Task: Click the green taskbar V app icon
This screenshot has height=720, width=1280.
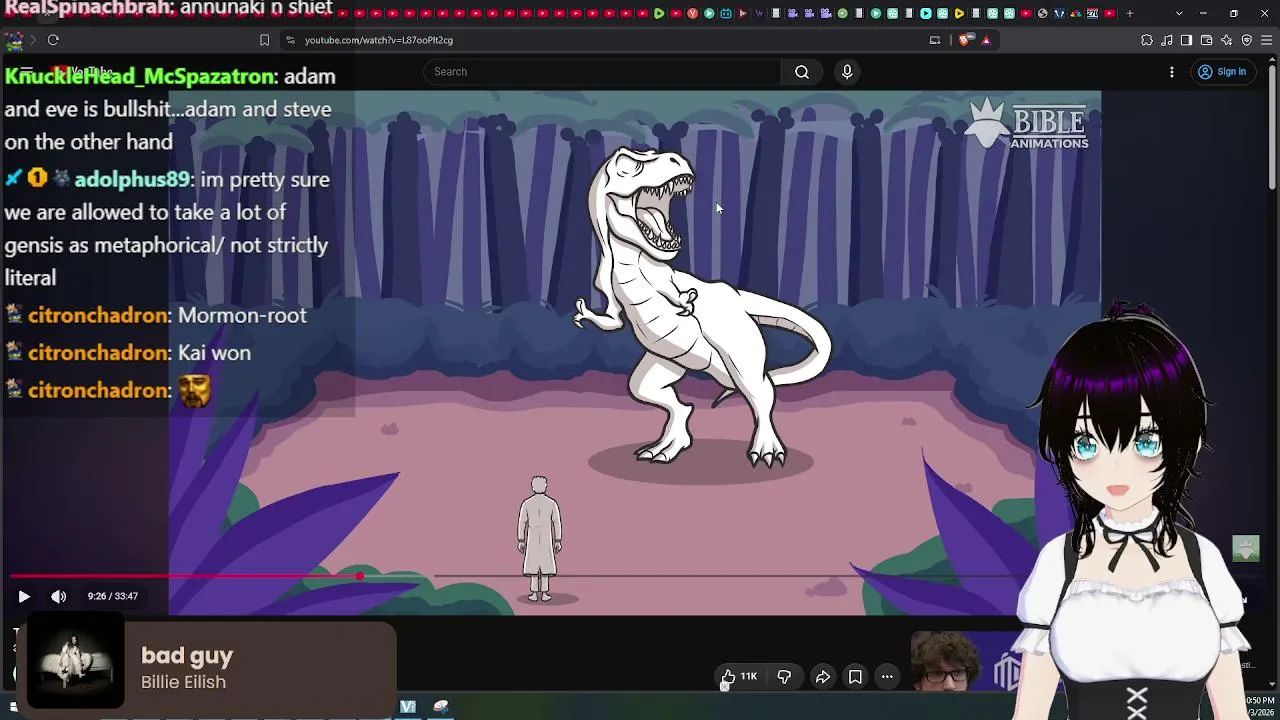Action: tap(408, 707)
